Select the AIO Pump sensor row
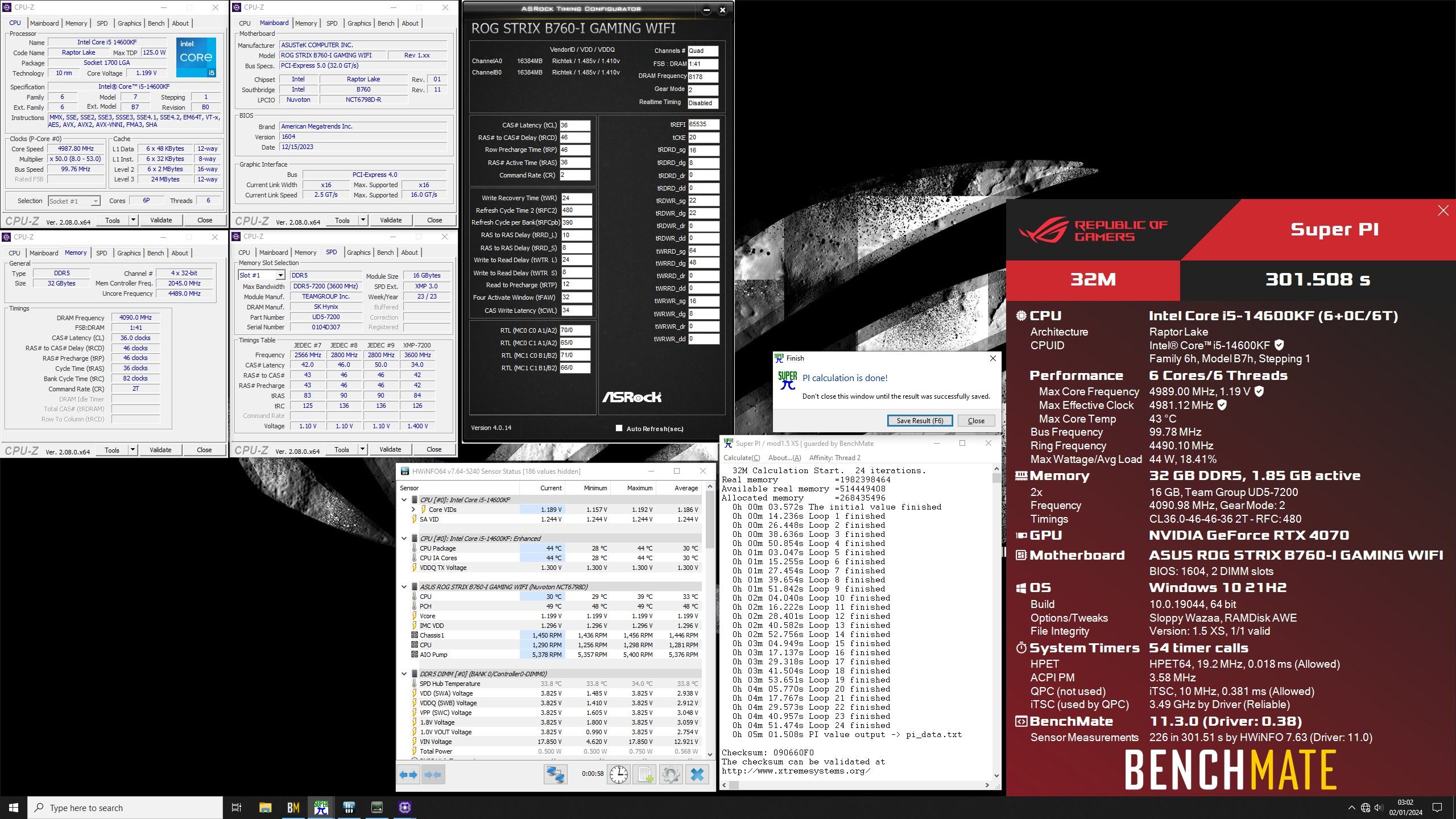 click(549, 655)
